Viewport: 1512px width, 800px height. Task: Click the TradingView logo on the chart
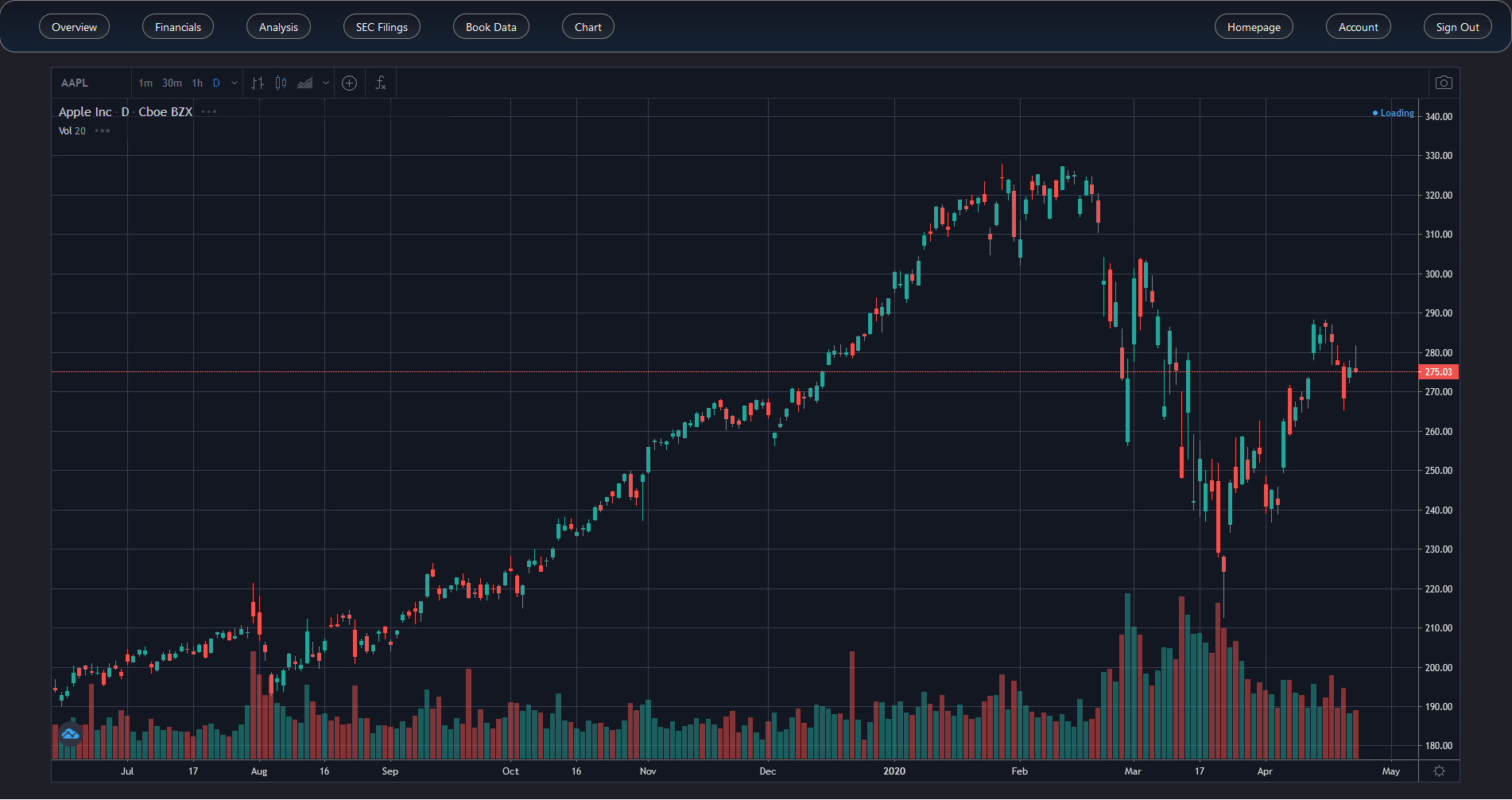coord(70,734)
